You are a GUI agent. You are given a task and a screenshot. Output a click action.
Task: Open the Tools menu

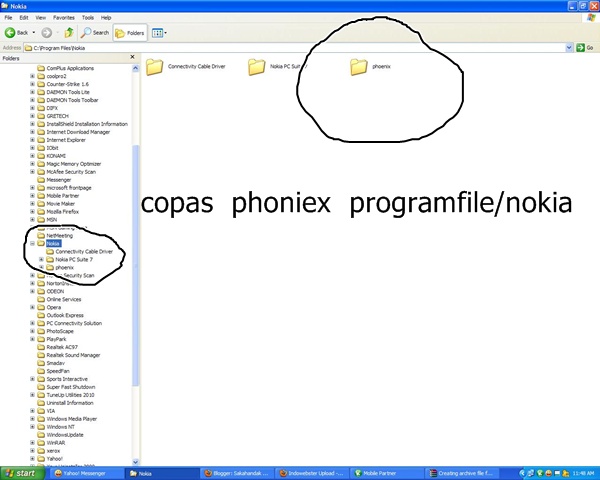(88, 18)
